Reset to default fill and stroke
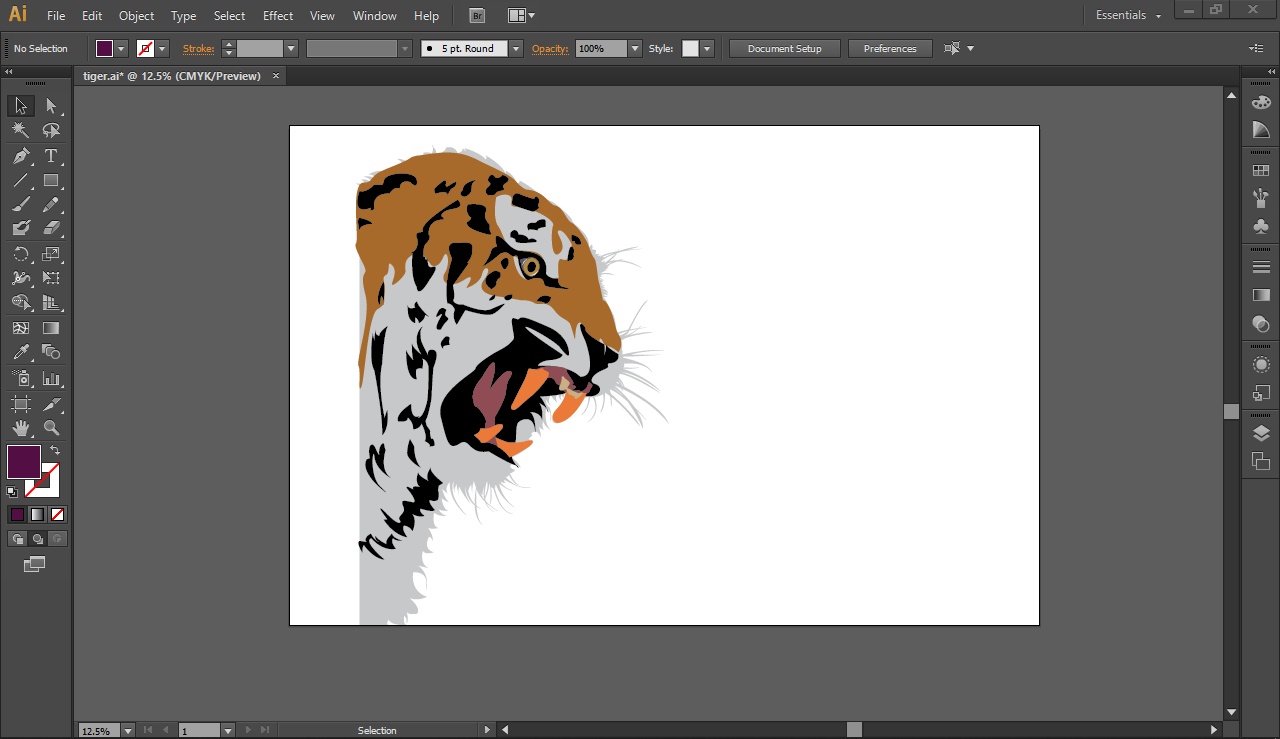1280x739 pixels. tap(12, 491)
